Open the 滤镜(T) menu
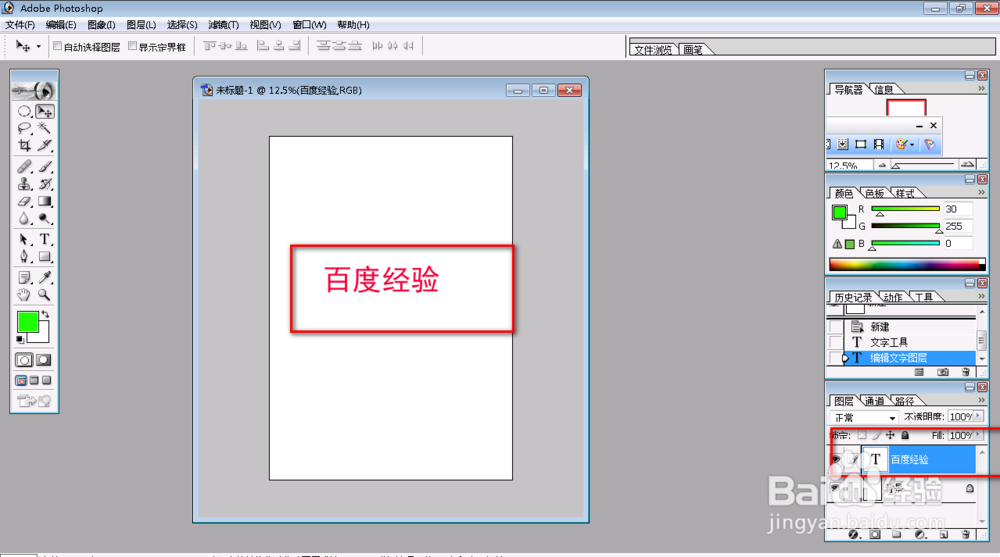Screen dimensions: 1000x557 click(x=223, y=25)
